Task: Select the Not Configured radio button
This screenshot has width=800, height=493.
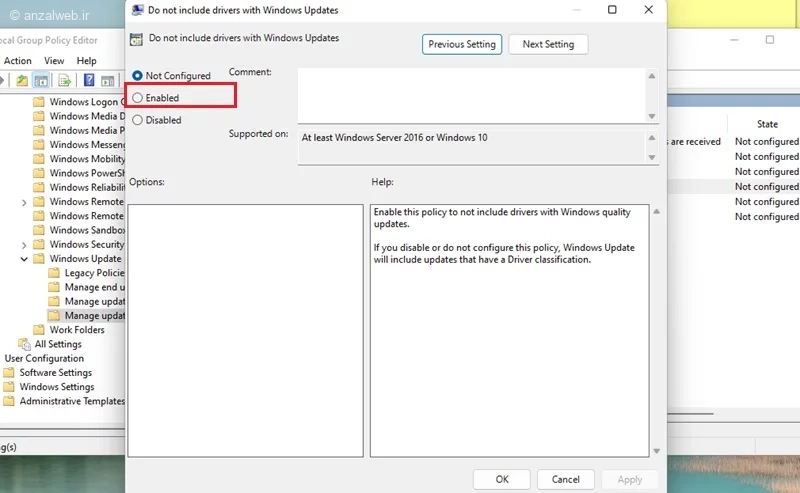Action: pos(138,76)
